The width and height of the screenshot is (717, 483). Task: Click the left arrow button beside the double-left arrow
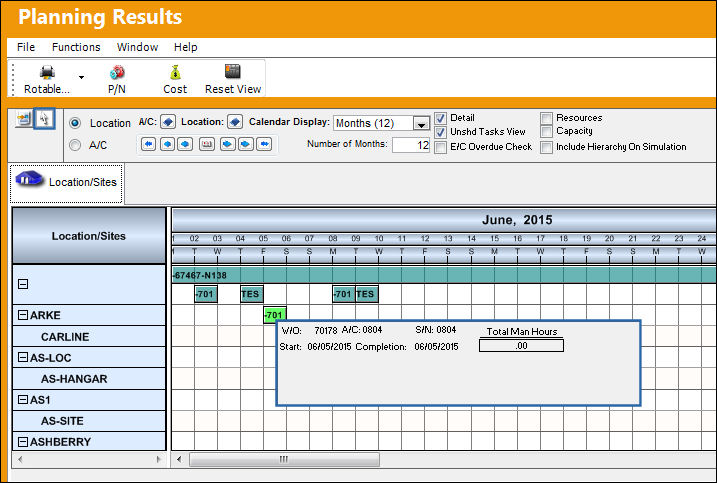[x=167, y=145]
